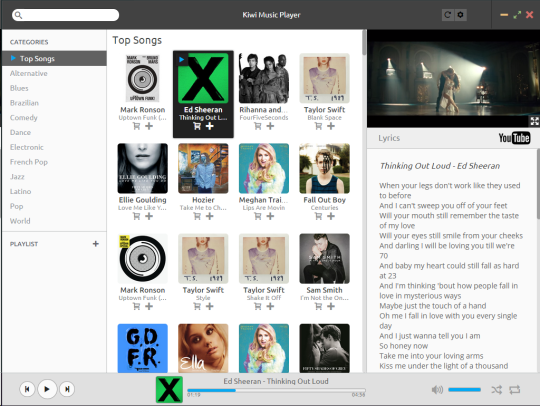Select Fall Out Boy Centuries cover
The height and width of the screenshot is (406, 540).
324,168
